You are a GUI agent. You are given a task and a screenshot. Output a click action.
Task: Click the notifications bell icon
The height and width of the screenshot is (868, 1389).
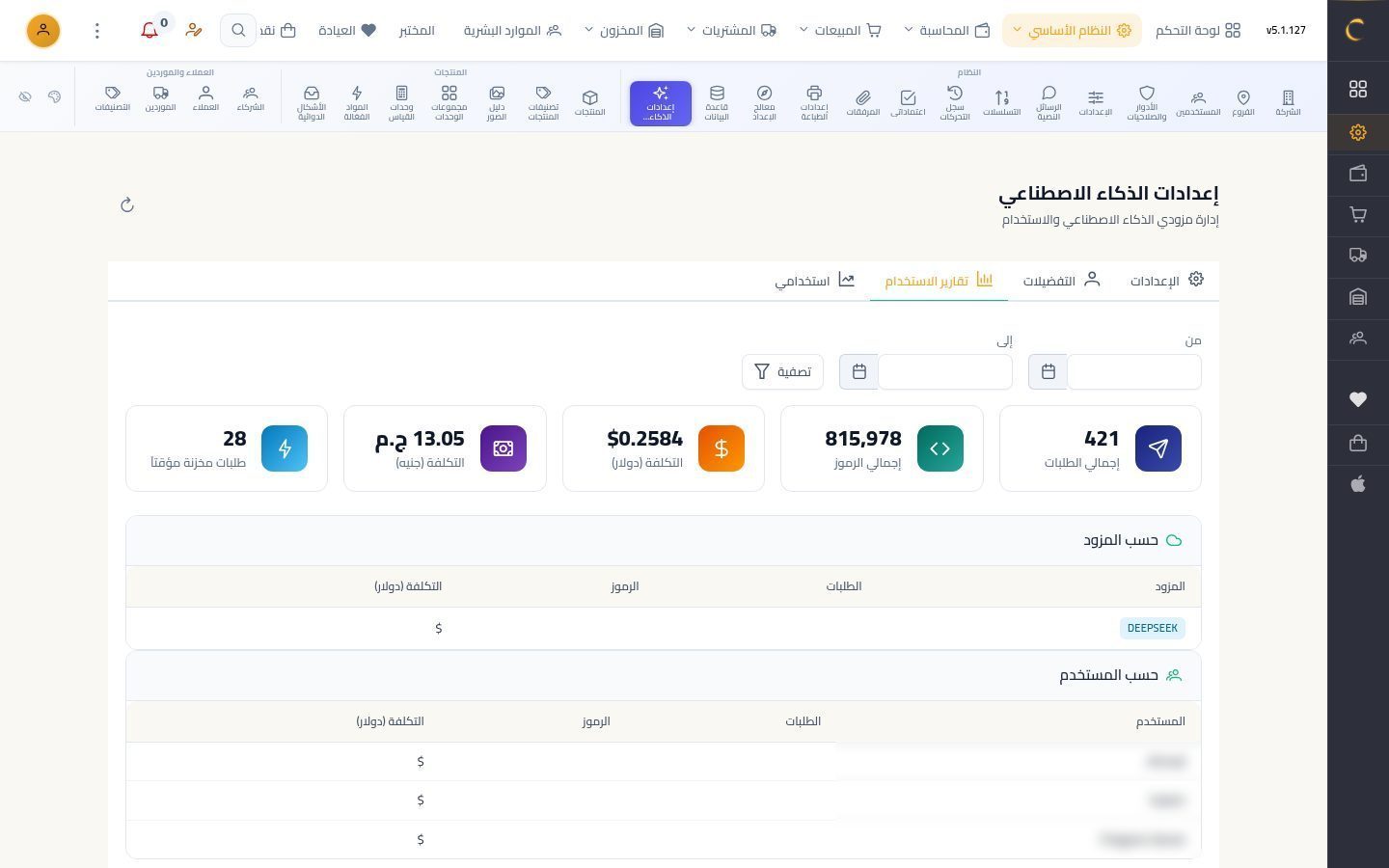point(150,31)
